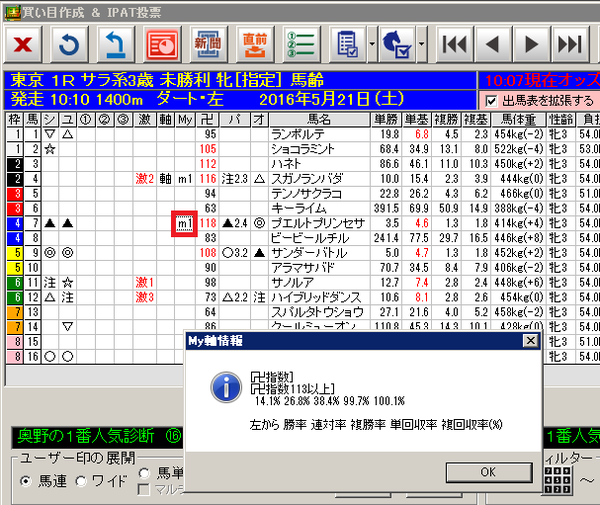Select horse name テンノサクラコ
The image size is (600, 505).
click(x=306, y=194)
